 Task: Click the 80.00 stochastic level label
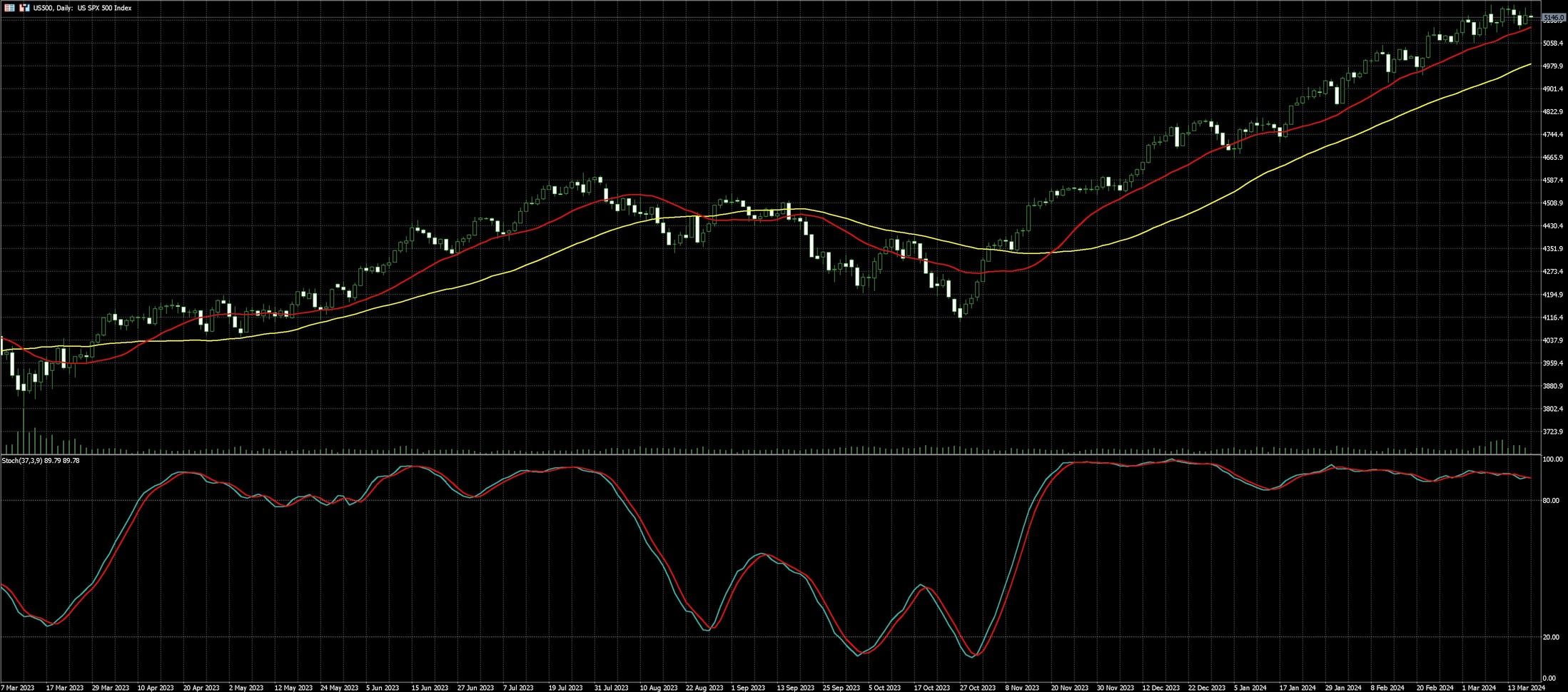pyautogui.click(x=1551, y=501)
